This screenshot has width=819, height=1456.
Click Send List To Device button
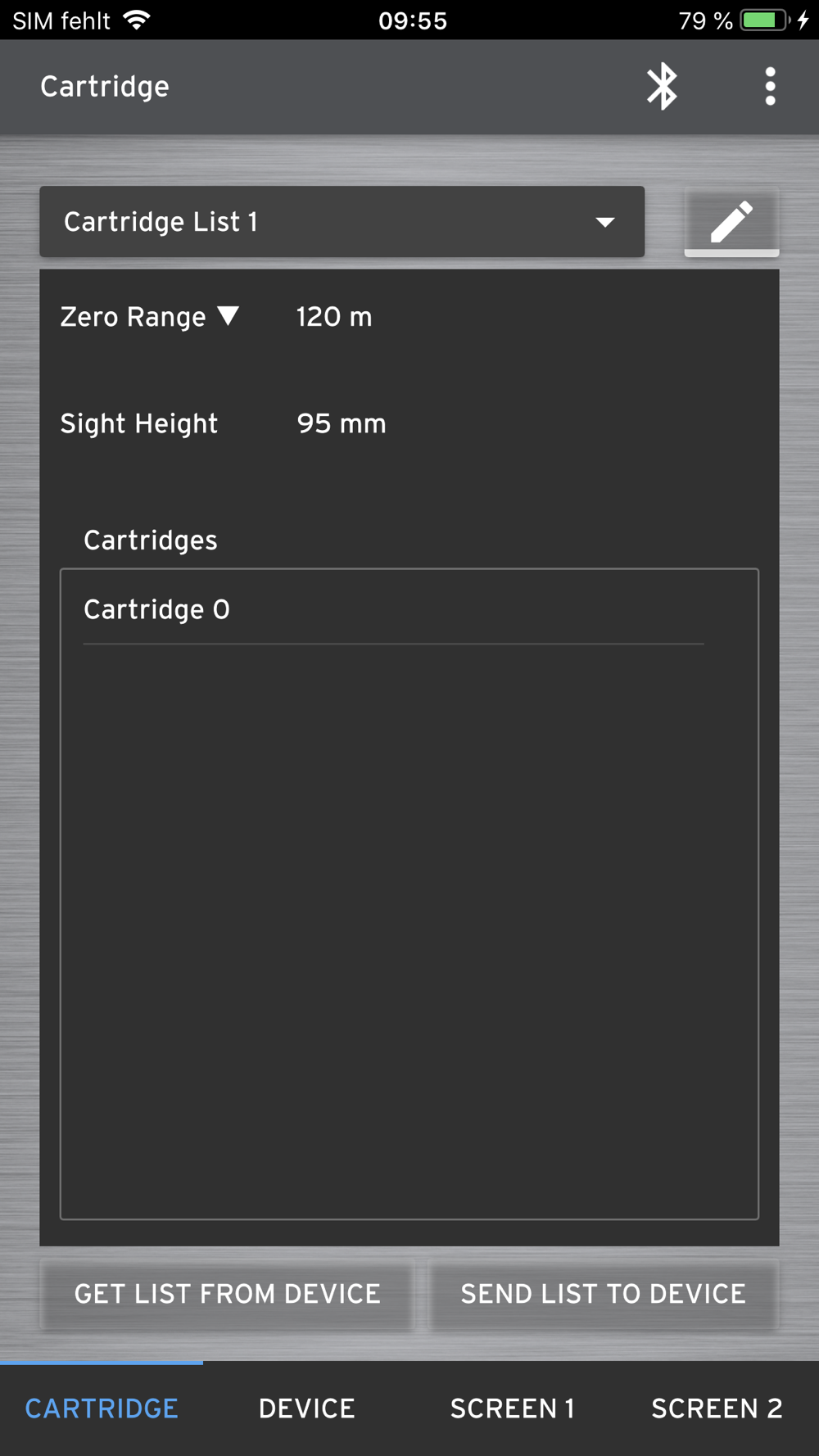click(604, 1294)
